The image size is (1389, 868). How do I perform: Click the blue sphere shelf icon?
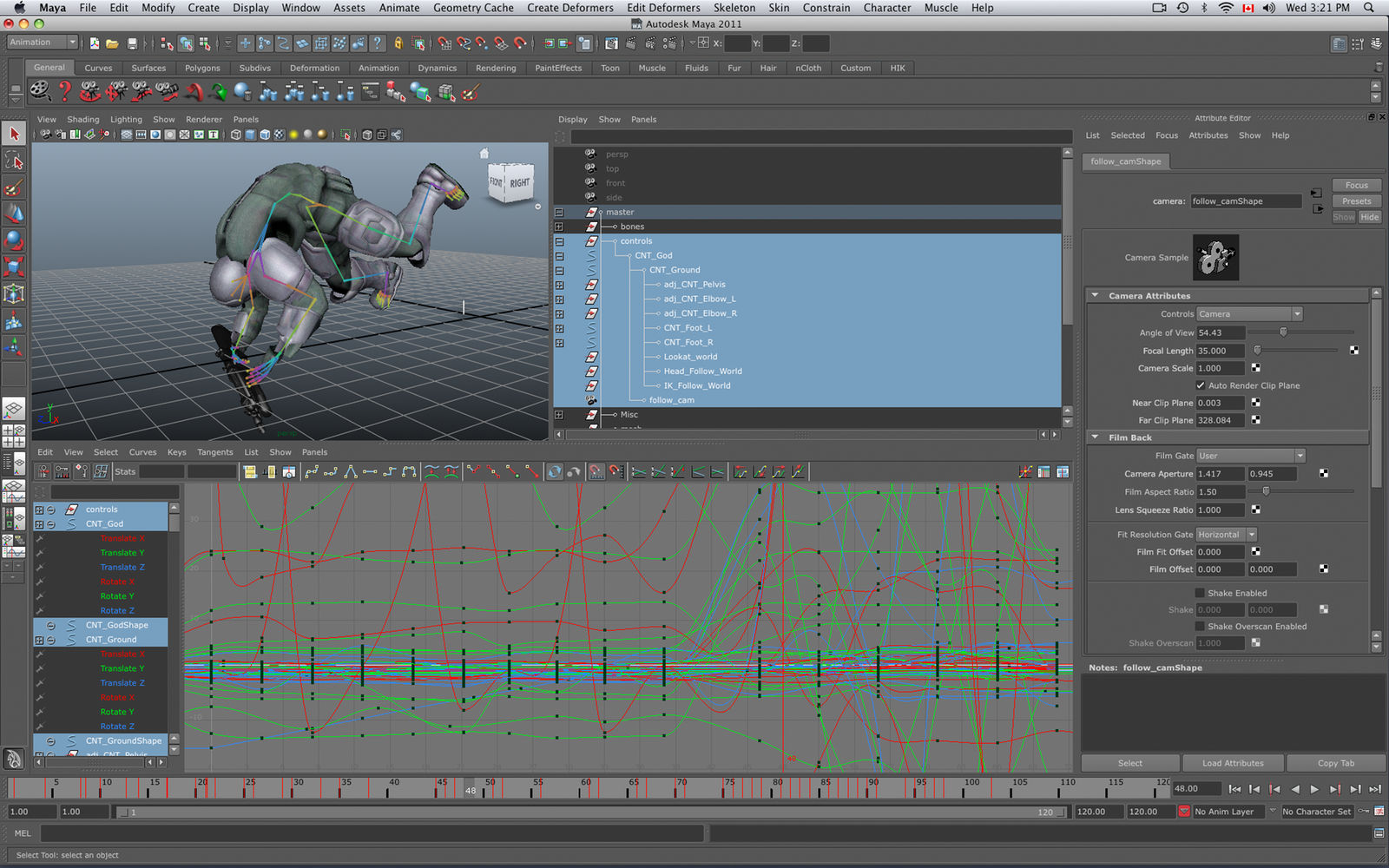pos(243,90)
